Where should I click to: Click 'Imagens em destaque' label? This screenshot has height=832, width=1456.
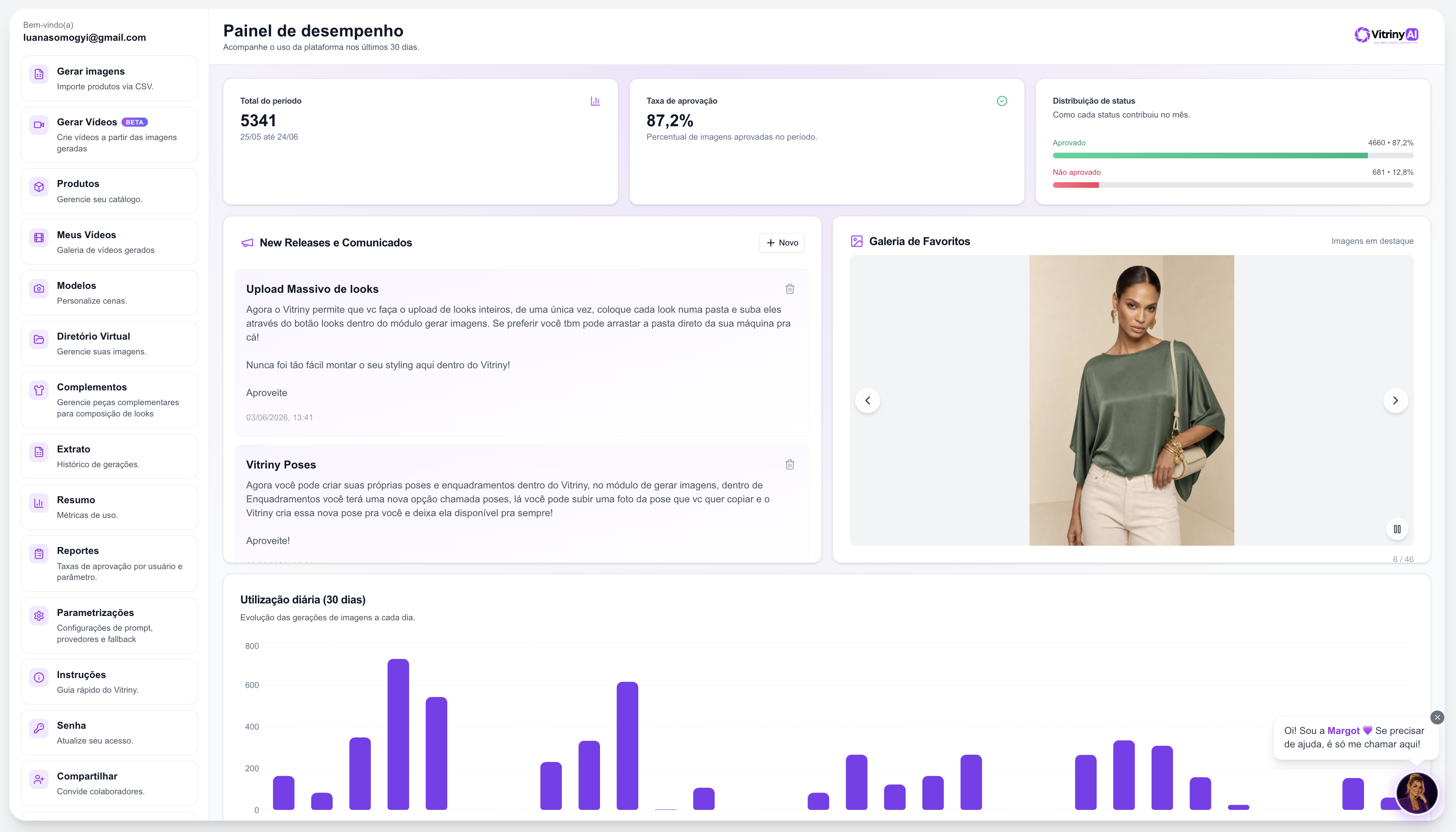coord(1372,241)
